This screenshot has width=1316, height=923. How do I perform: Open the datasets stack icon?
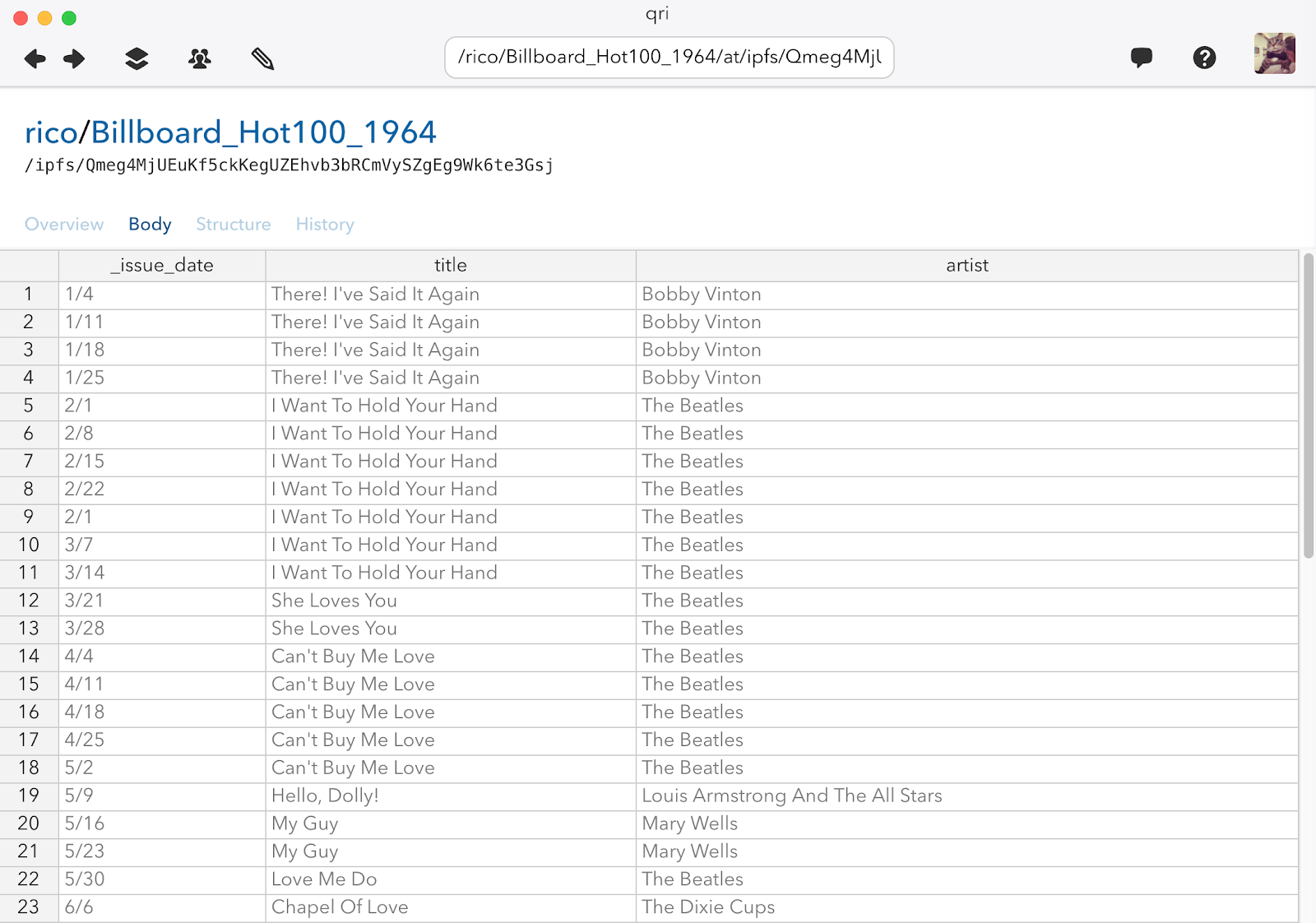pyautogui.click(x=137, y=58)
